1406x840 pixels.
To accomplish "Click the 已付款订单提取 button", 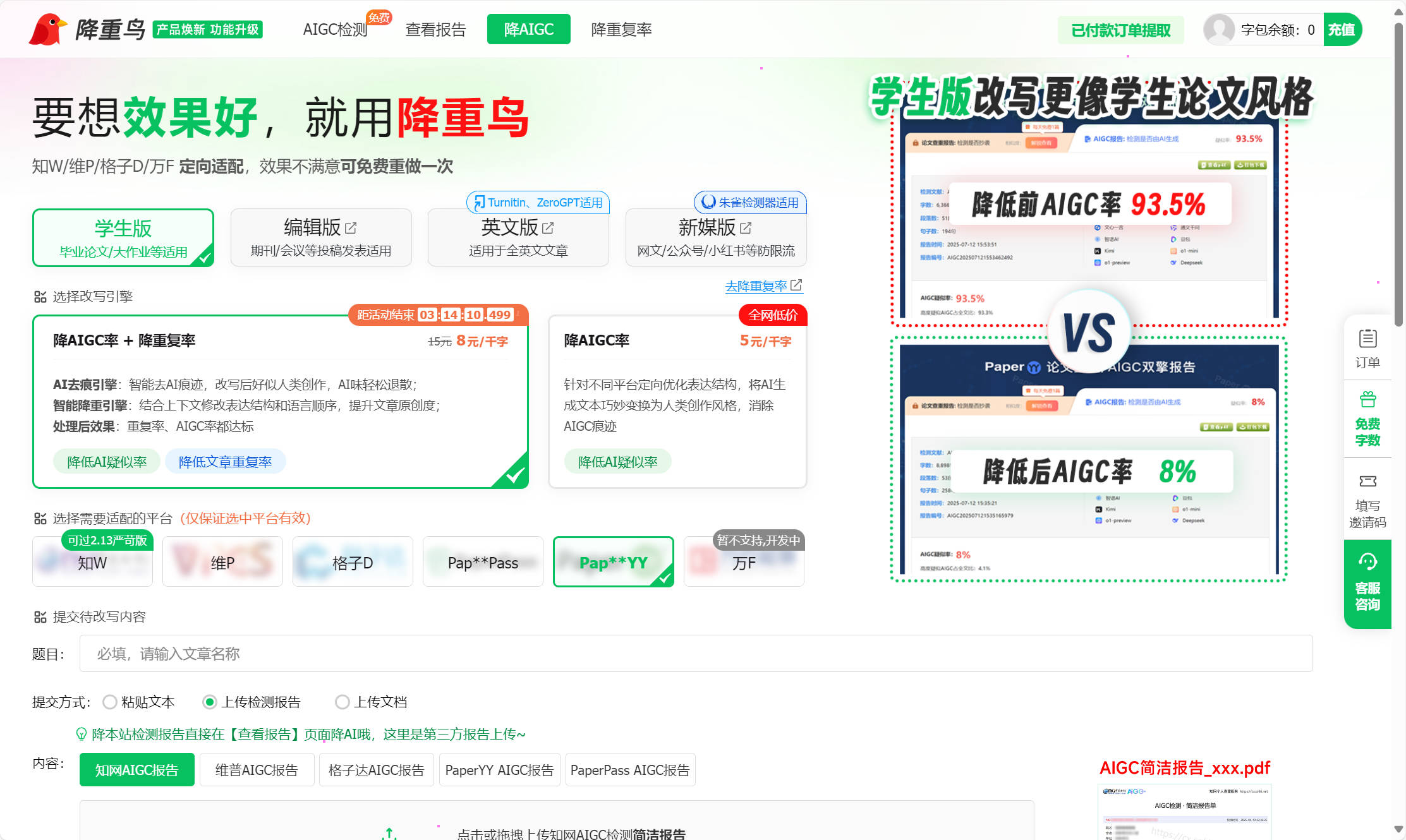I will coord(1120,30).
